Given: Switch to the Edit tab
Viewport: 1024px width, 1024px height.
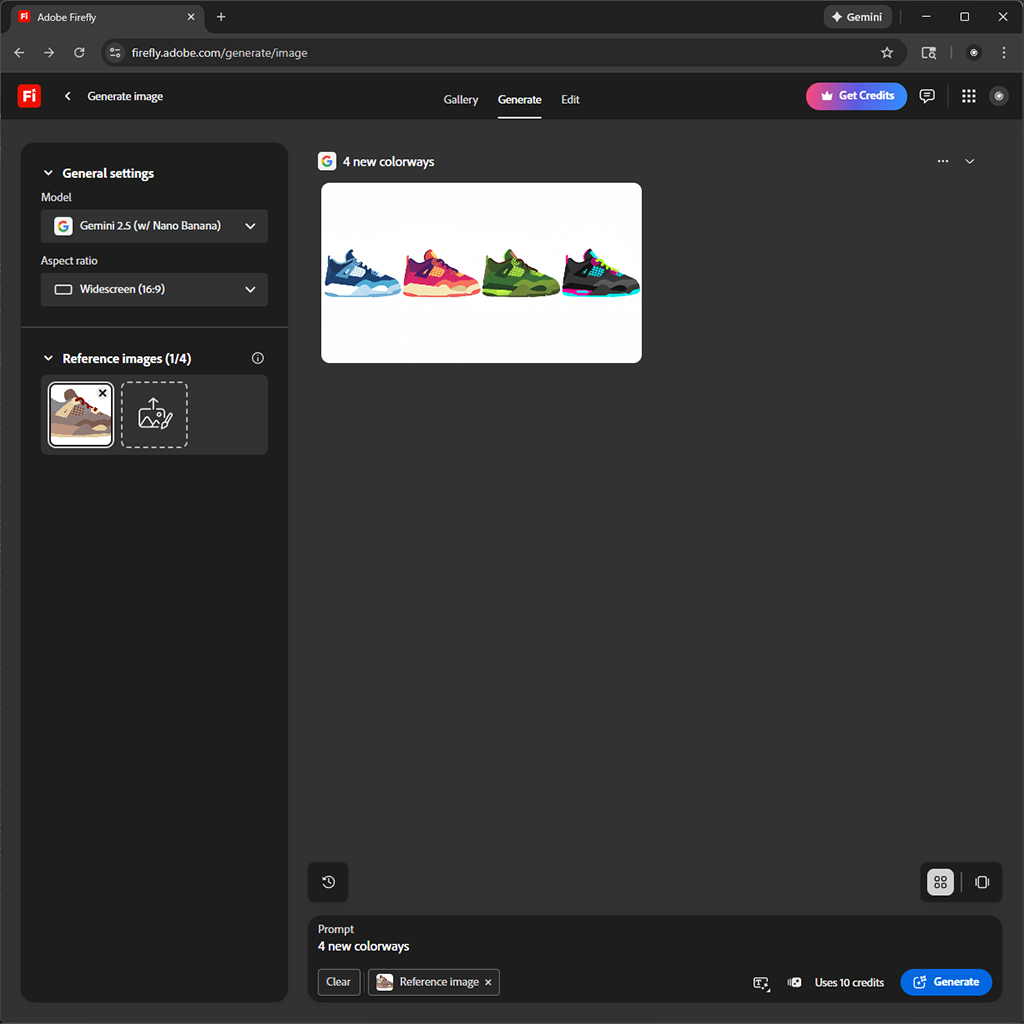Looking at the screenshot, I should (x=570, y=99).
